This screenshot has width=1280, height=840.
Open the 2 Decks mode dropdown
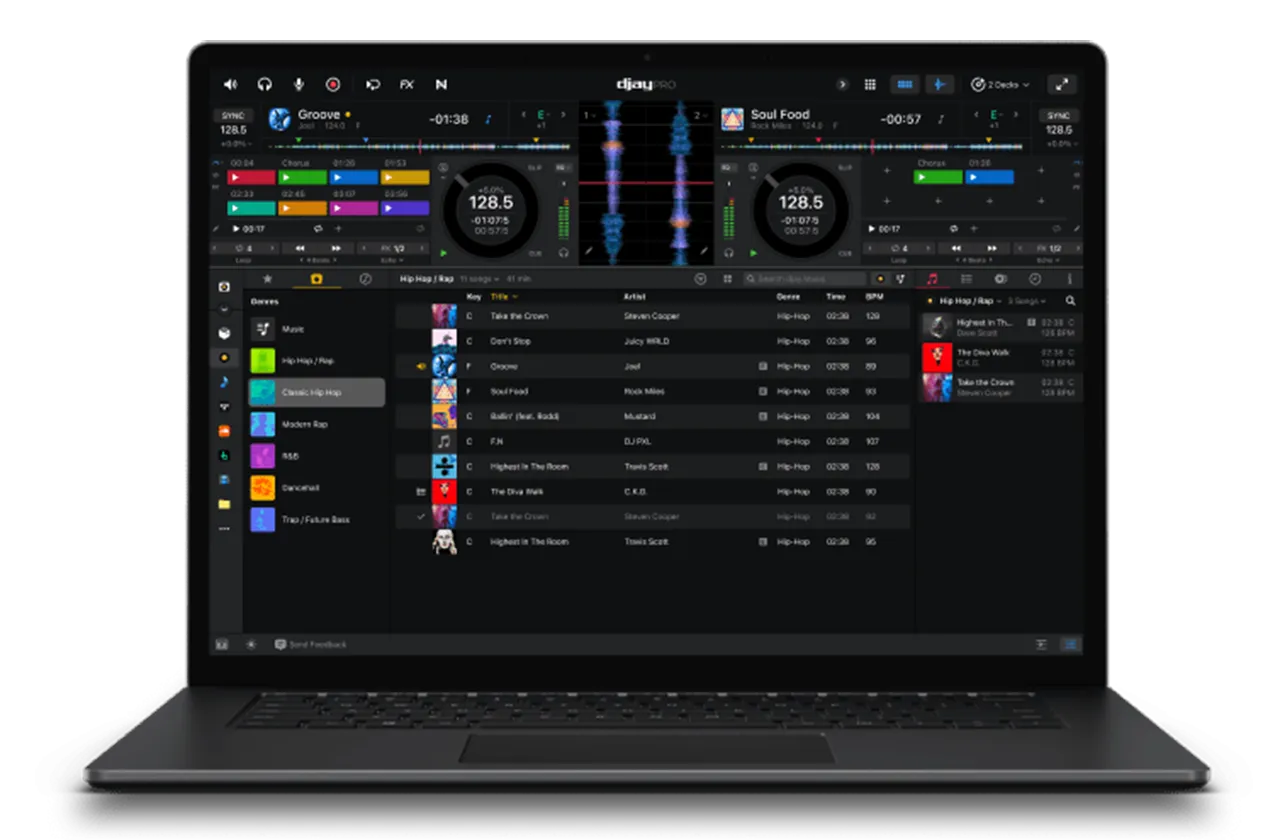coord(1000,85)
